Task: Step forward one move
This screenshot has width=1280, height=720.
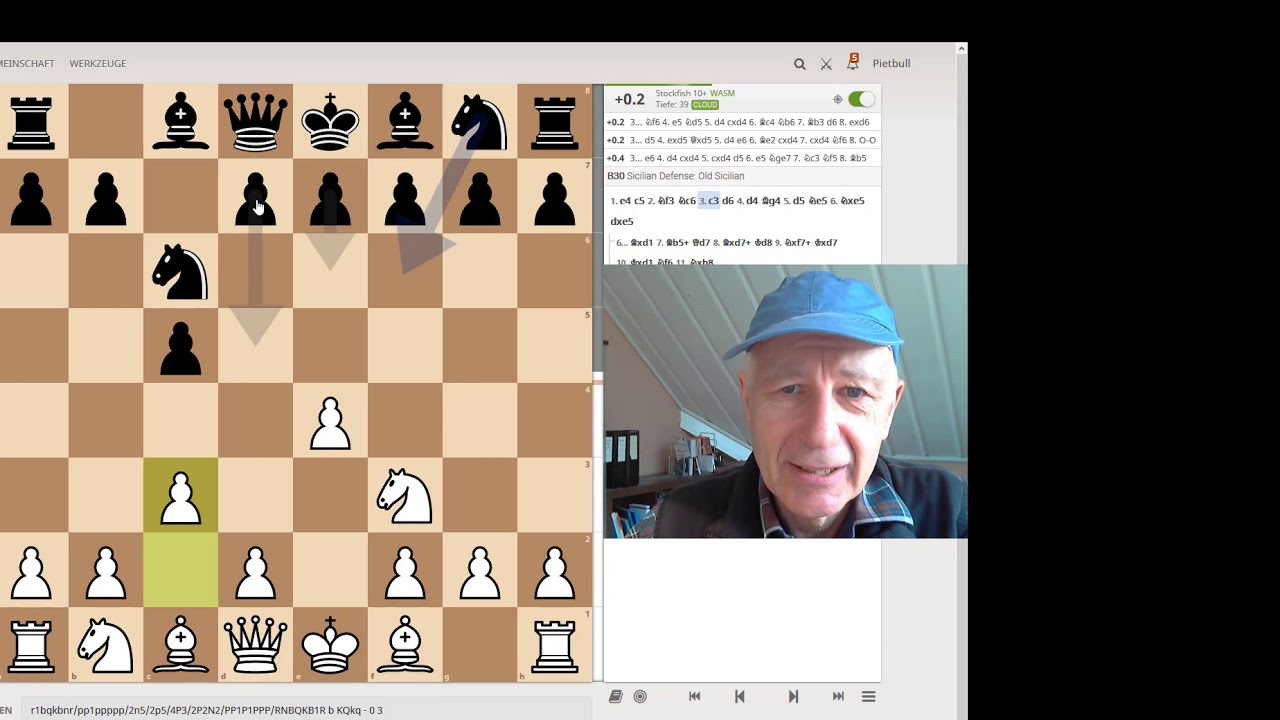Action: (x=793, y=697)
